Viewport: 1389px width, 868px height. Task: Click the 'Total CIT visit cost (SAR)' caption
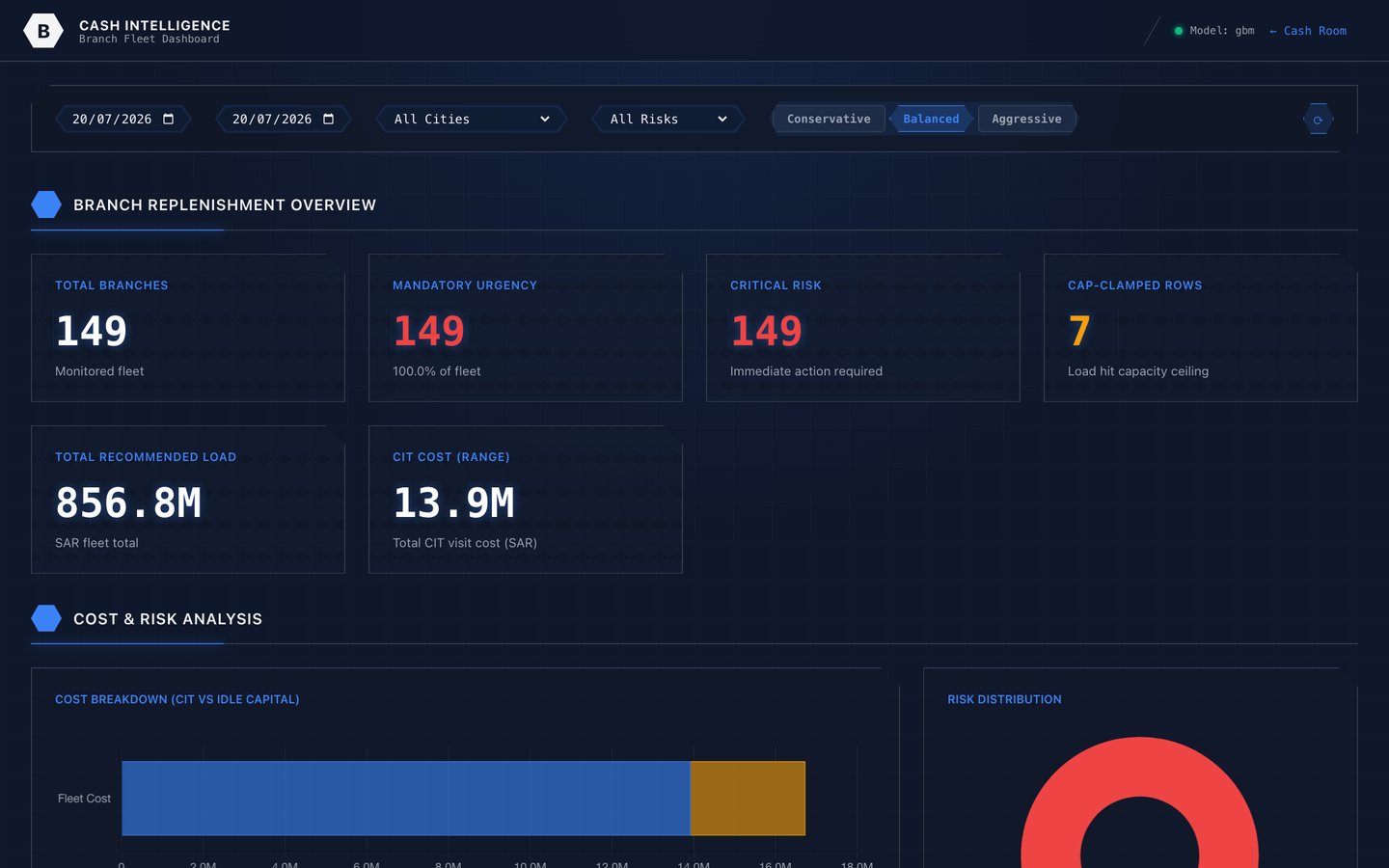[465, 543]
